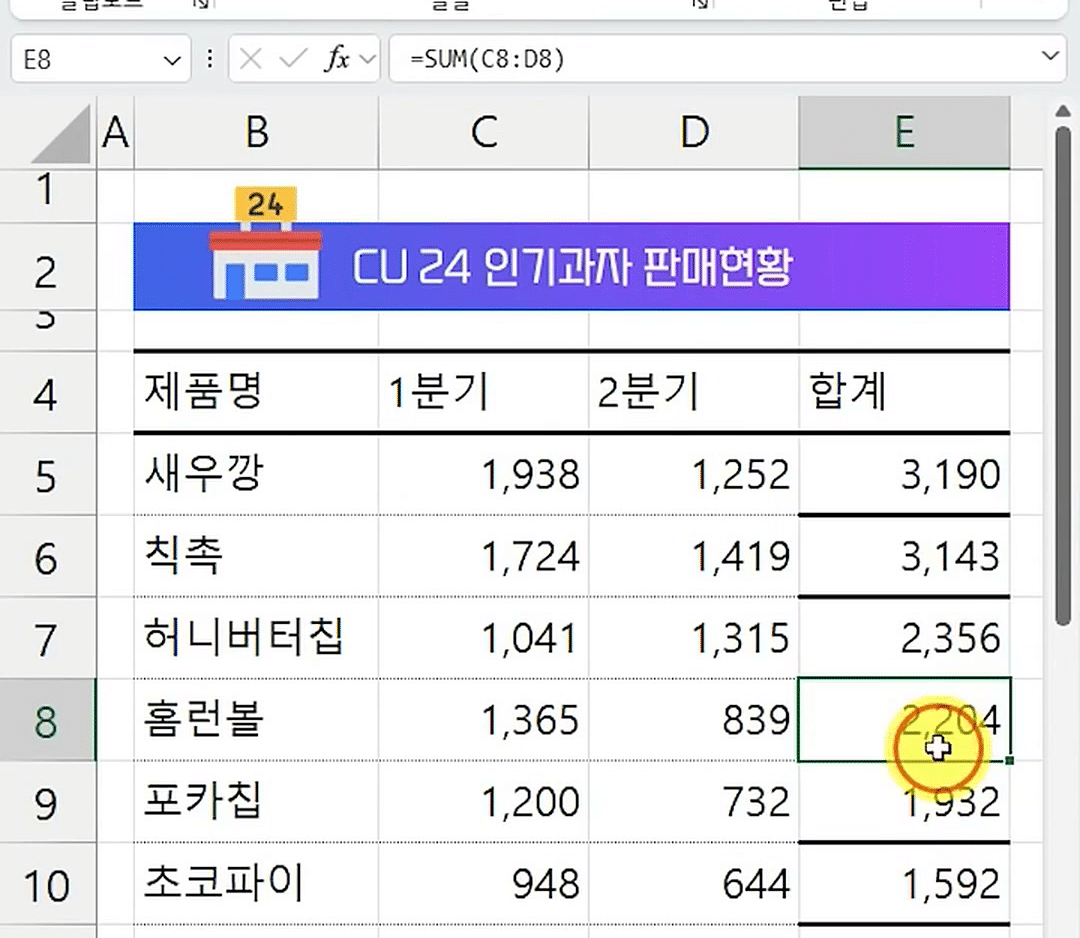Select cell with value 1,365

click(x=484, y=720)
